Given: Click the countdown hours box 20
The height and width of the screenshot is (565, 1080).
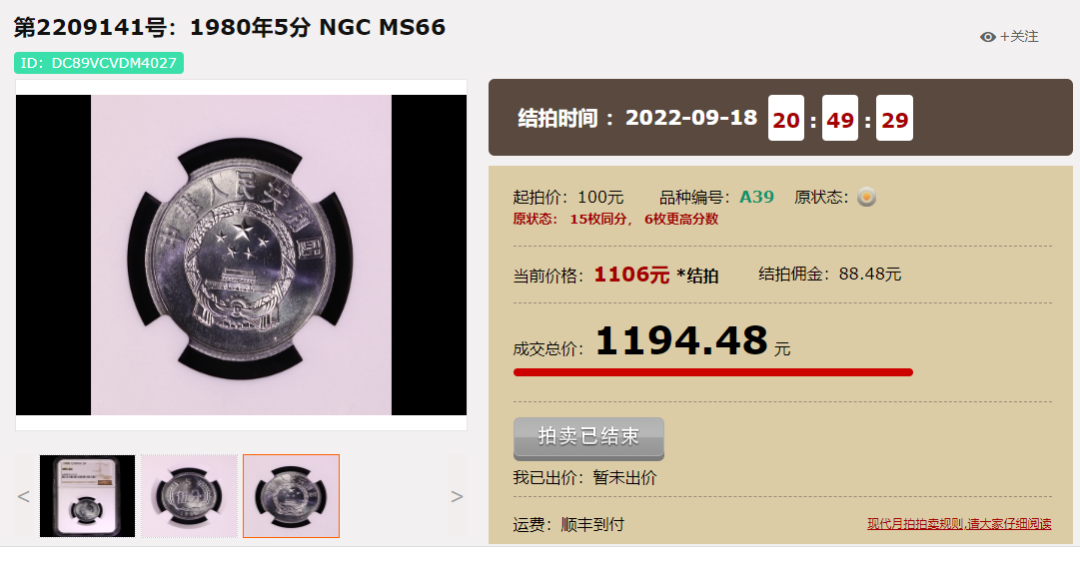Looking at the screenshot, I should click(786, 119).
